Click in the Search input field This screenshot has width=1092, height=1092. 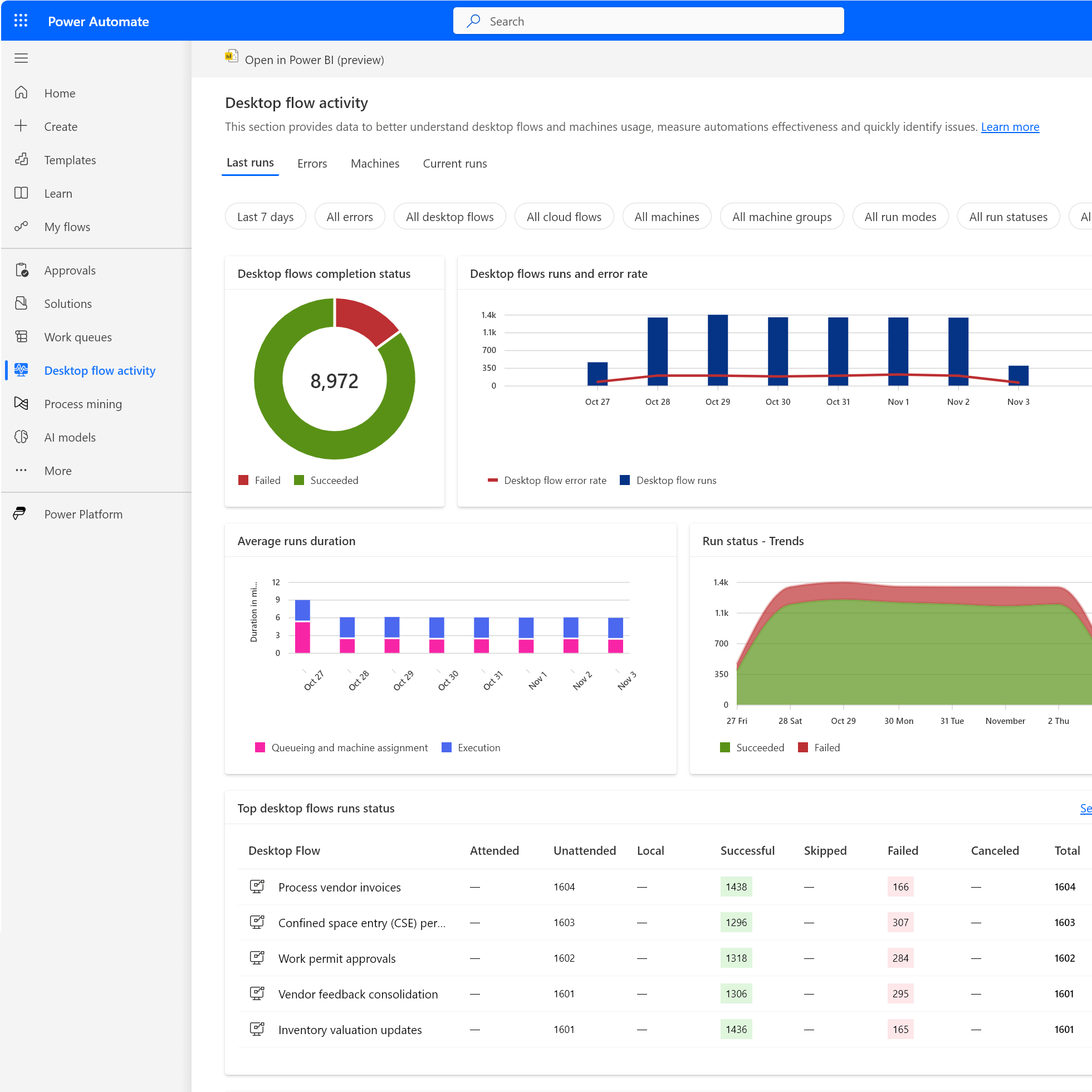(648, 21)
